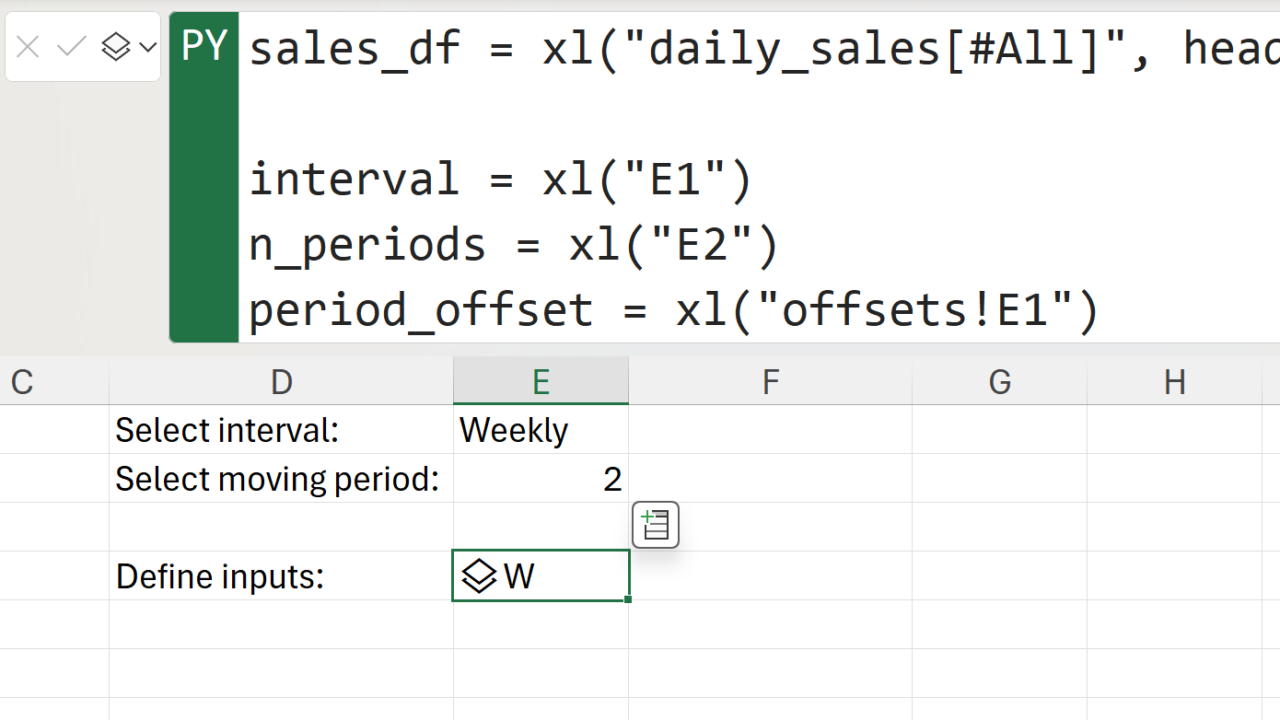This screenshot has height=720, width=1280.
Task: Open the Python output type dropdown arrow
Action: click(148, 47)
